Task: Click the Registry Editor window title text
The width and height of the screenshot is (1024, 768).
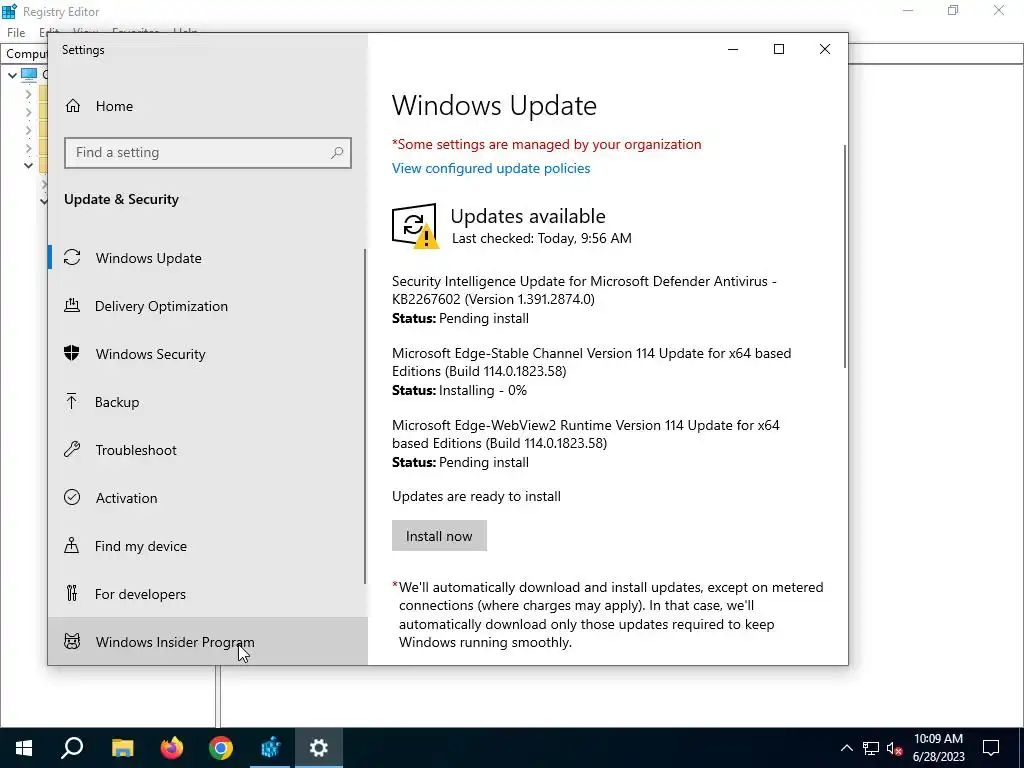Action: pyautogui.click(x=61, y=12)
